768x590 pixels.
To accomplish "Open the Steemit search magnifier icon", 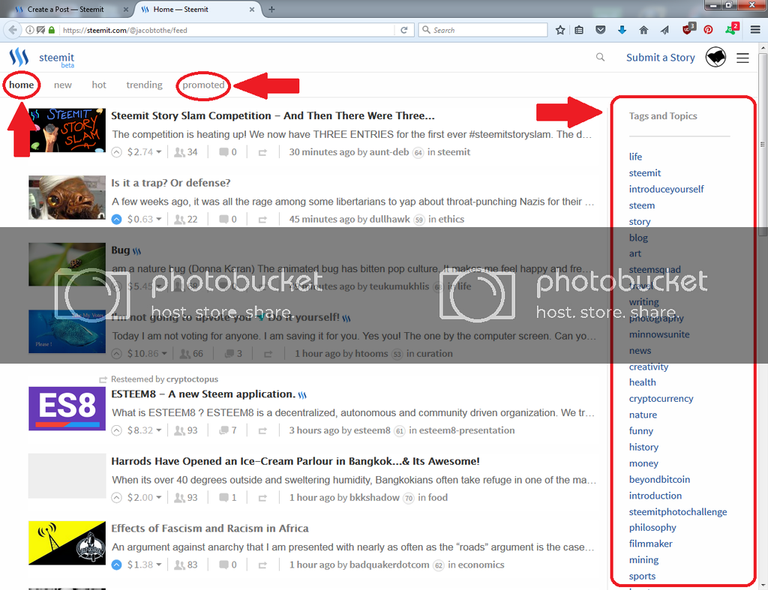I will (600, 57).
